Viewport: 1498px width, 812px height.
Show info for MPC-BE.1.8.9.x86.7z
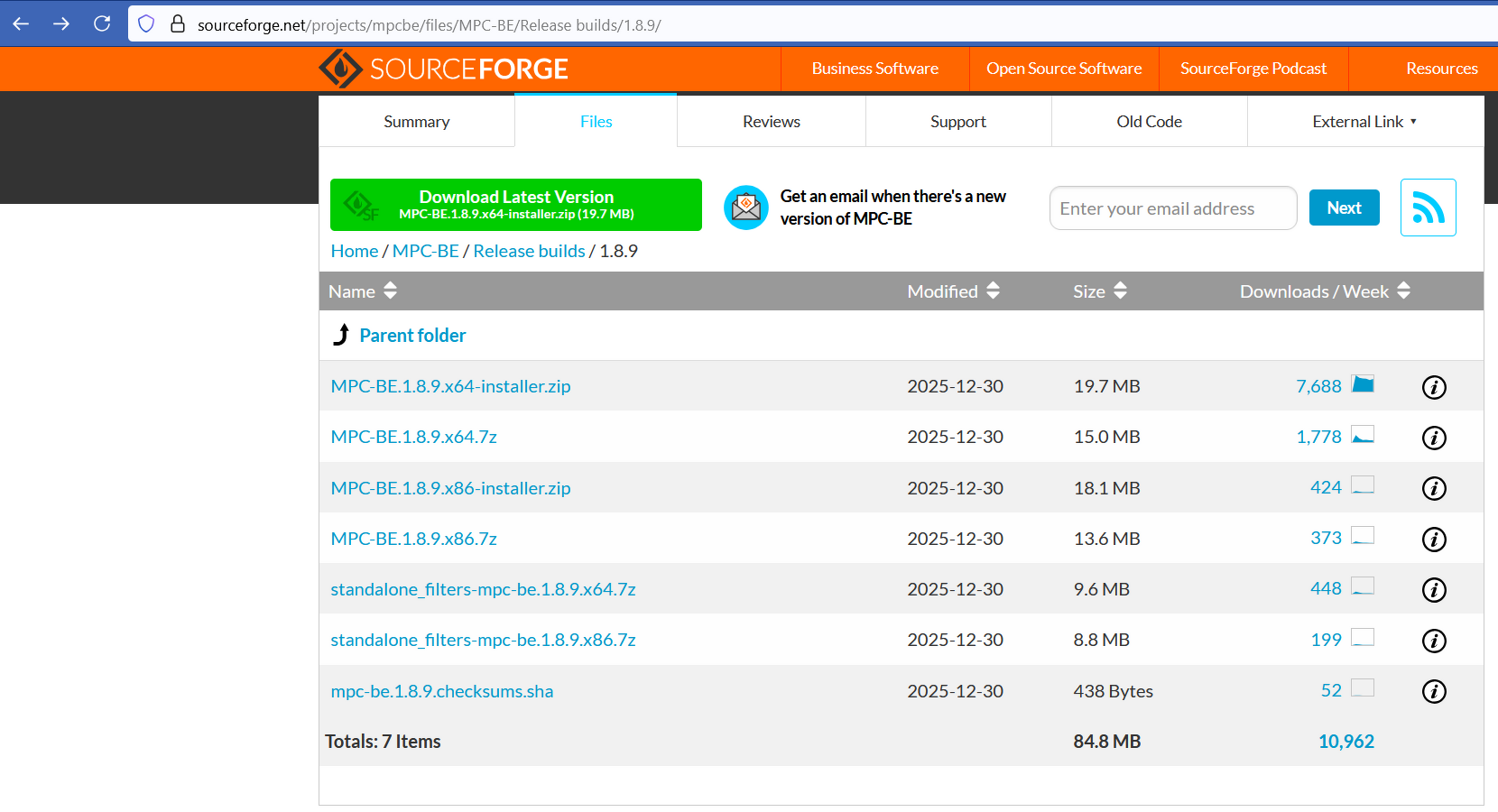(x=1434, y=540)
